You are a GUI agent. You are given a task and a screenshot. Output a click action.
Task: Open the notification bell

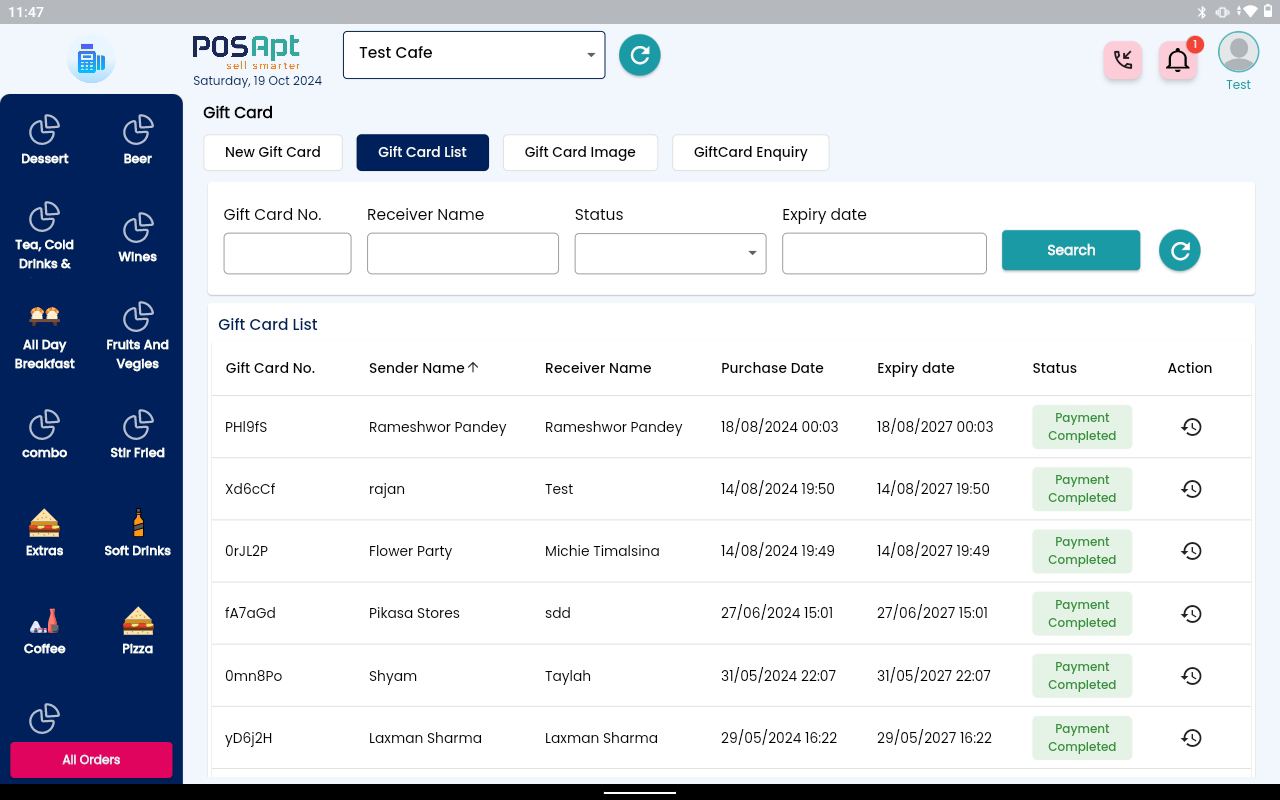pos(1178,61)
